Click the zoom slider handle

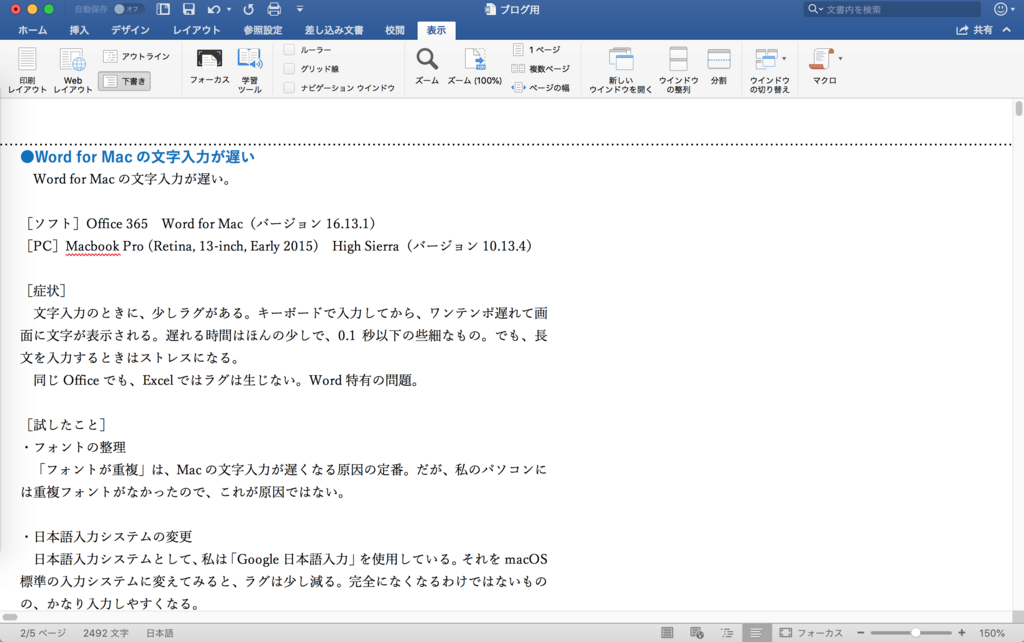(916, 633)
